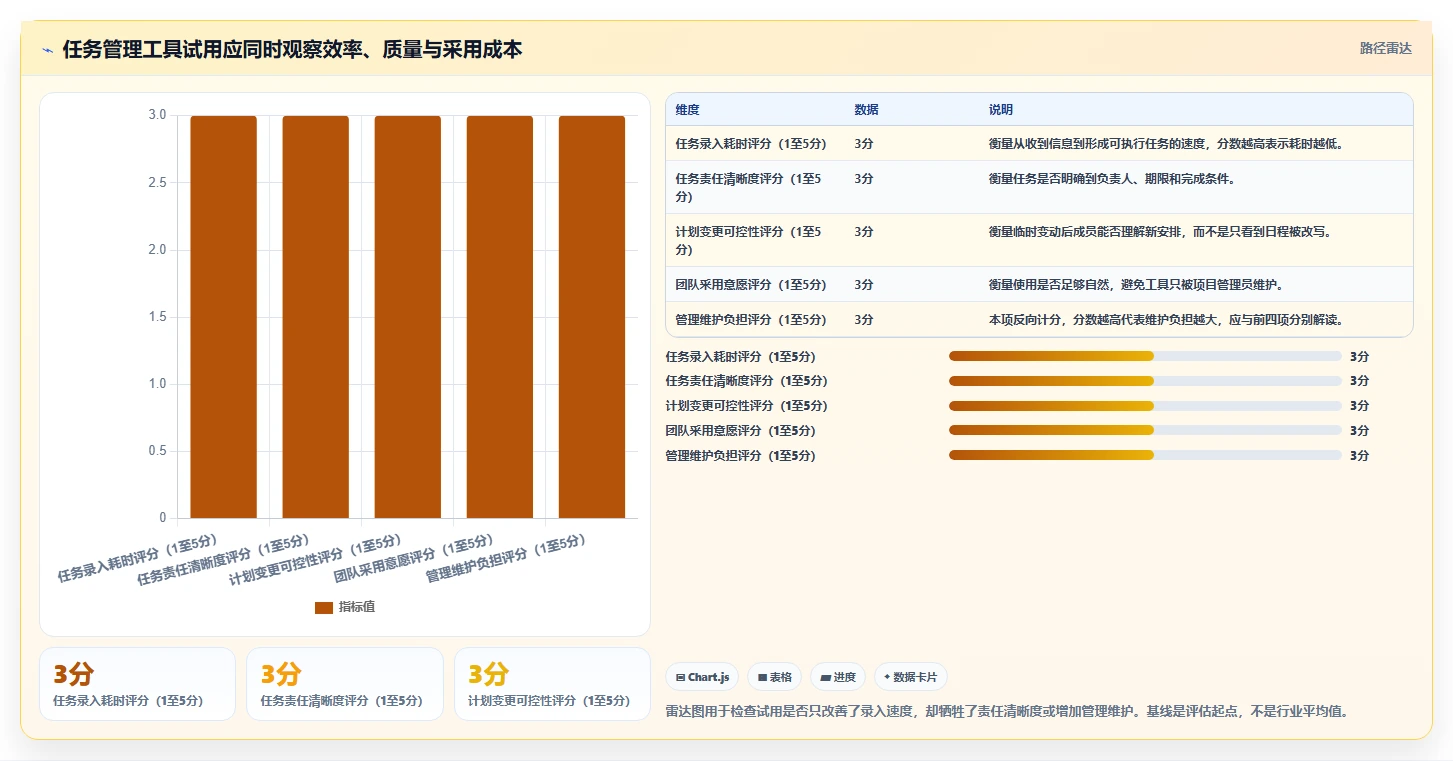Toggle the 指标值 legend swatch
The image size is (1453, 761).
[x=323, y=607]
